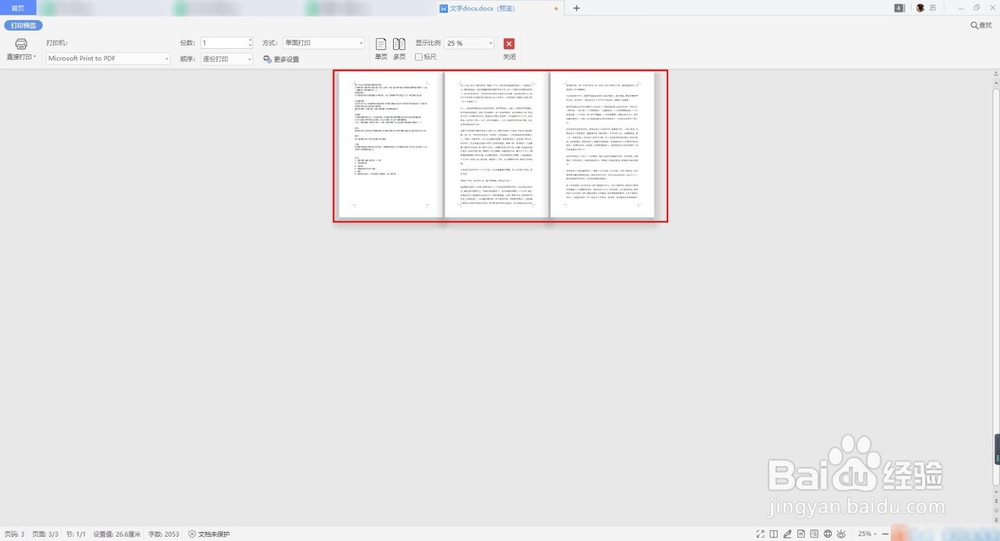This screenshot has height=541, width=1000.
Task: Click the 页面: 3/3 page indicator
Action: (45, 534)
